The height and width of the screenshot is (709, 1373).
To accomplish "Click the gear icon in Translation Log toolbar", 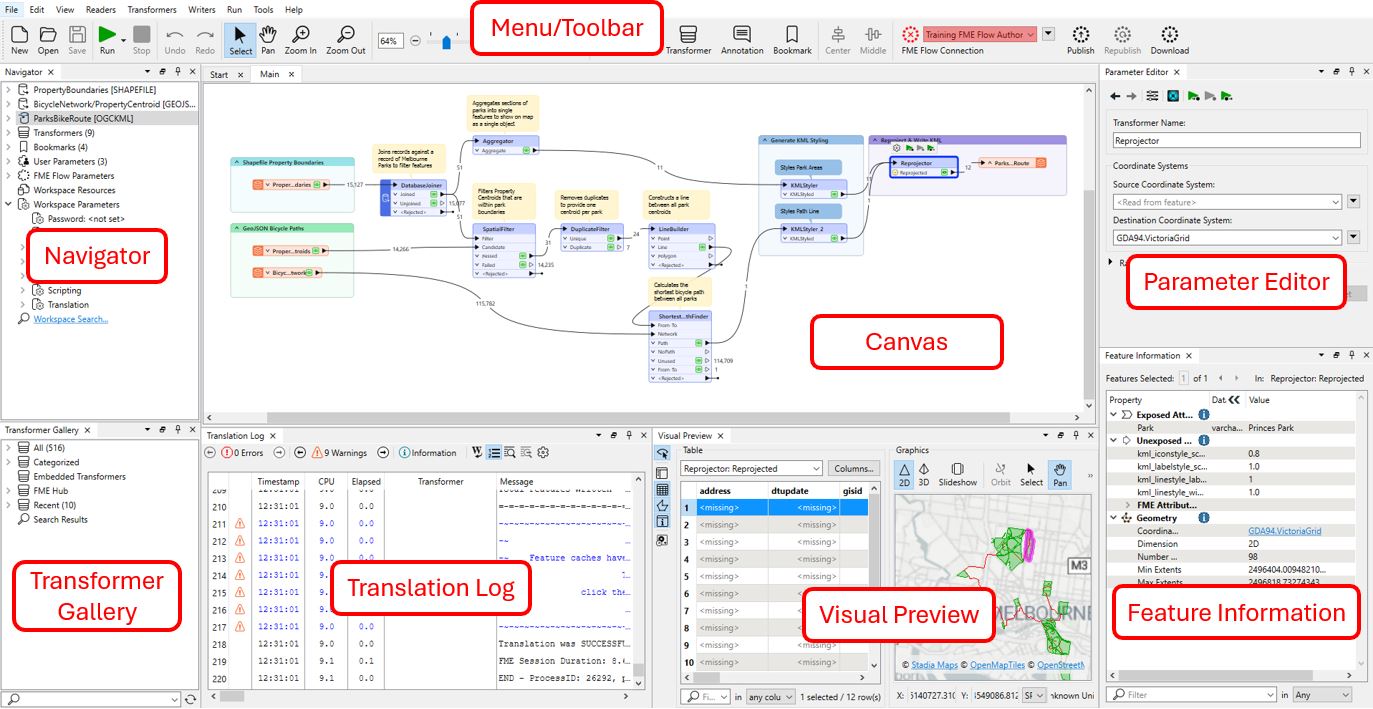I will [543, 453].
